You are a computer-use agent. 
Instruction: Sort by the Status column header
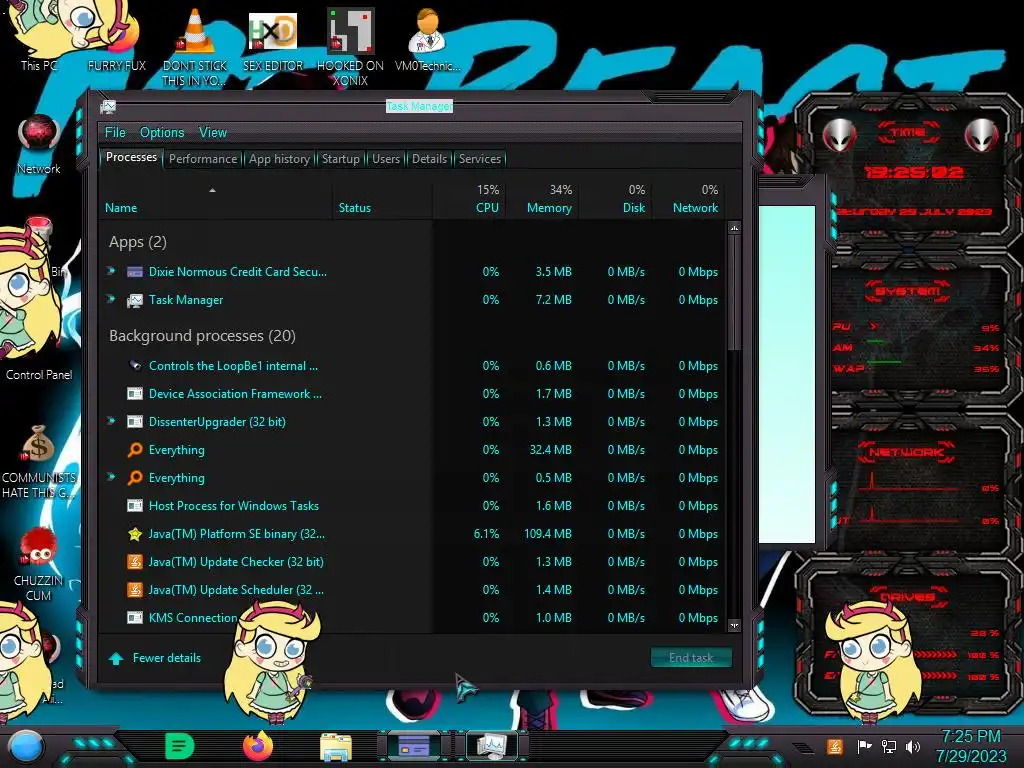click(x=382, y=199)
